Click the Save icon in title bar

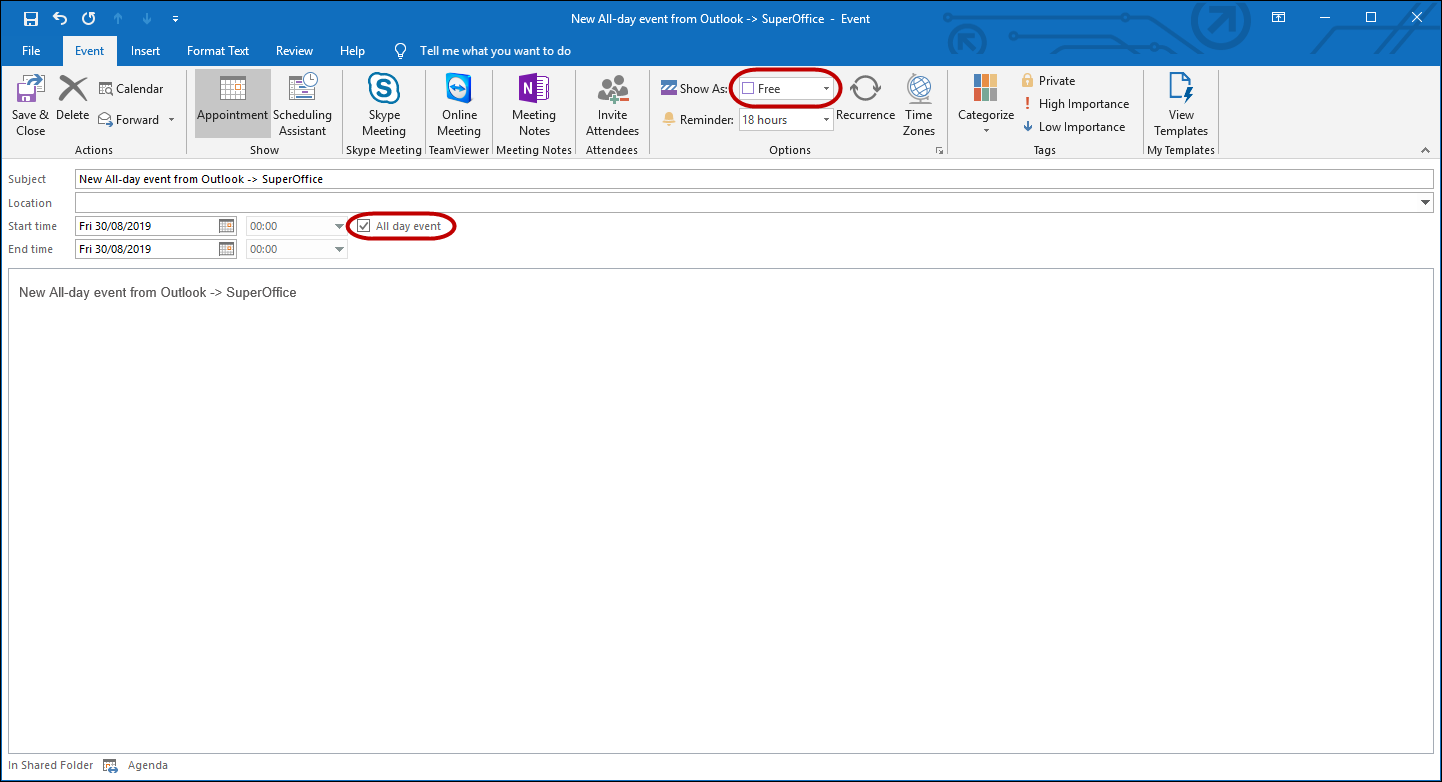31,18
